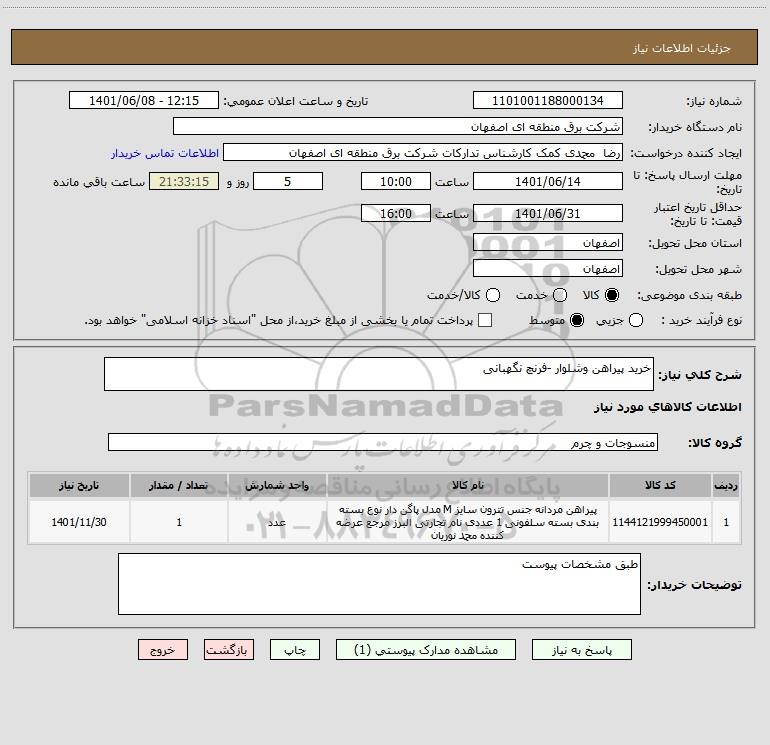Click the ردیف column header
This screenshot has width=770, height=745.
tap(726, 485)
